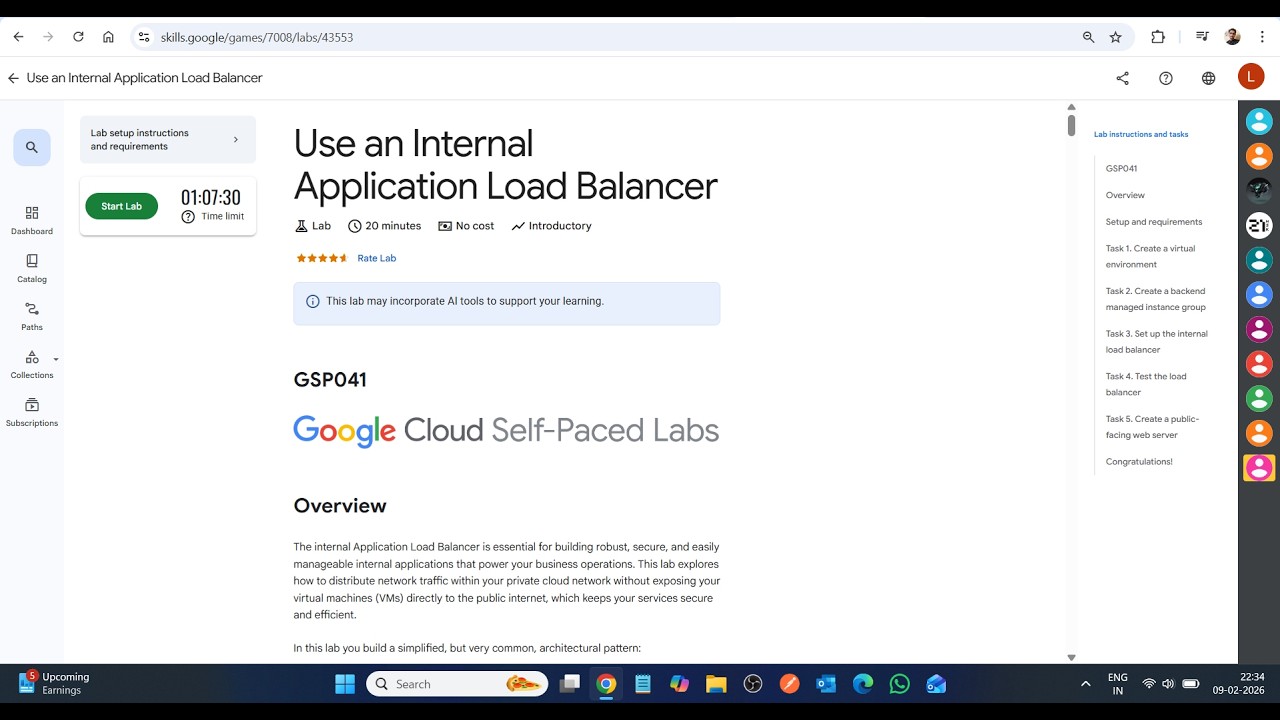Click Lab instructions and tasks heading
This screenshot has height=720, width=1280.
1141,134
